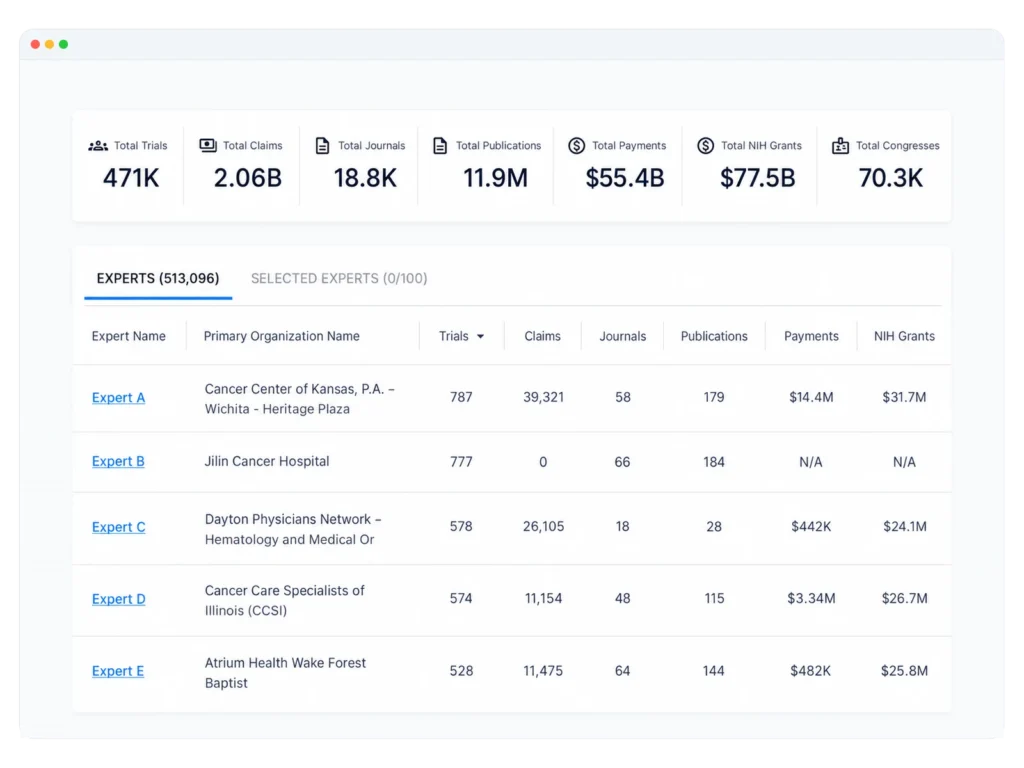Click the Total Publications document icon
Image resolution: width=1024 pixels, height=768 pixels.
point(440,146)
